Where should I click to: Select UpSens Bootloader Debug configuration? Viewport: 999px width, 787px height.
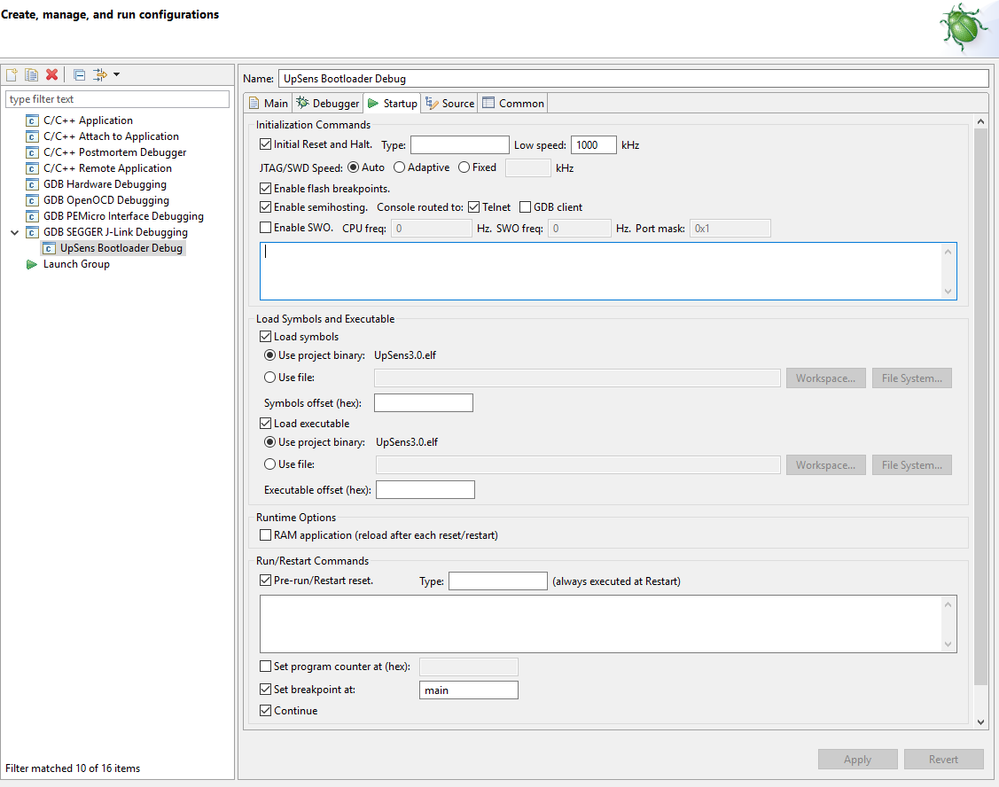[x=121, y=248]
